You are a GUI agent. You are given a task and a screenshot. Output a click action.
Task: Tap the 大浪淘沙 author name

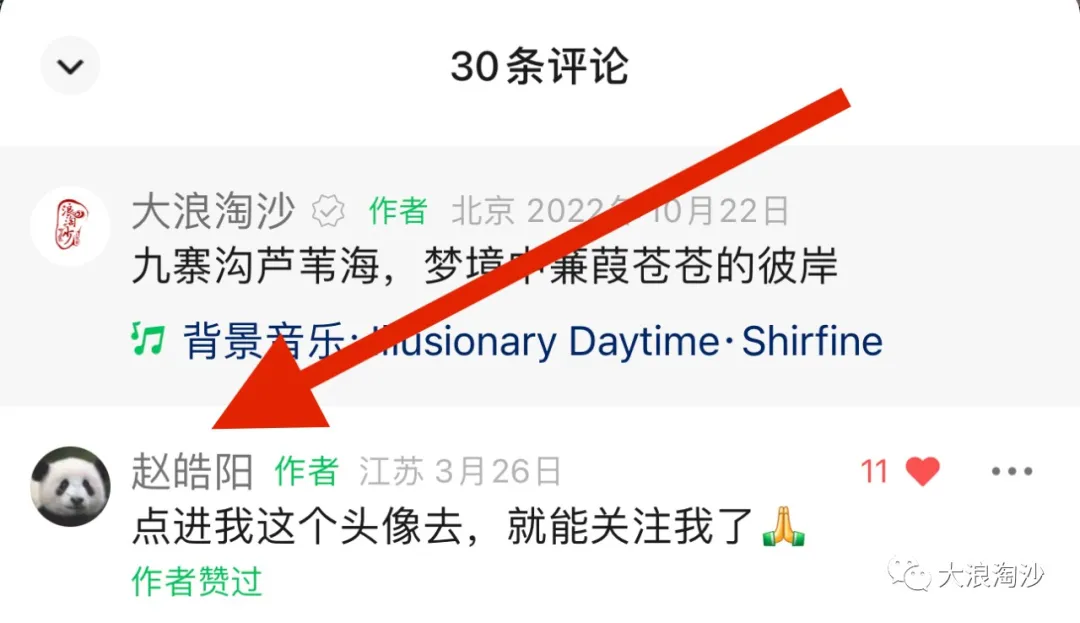point(213,211)
